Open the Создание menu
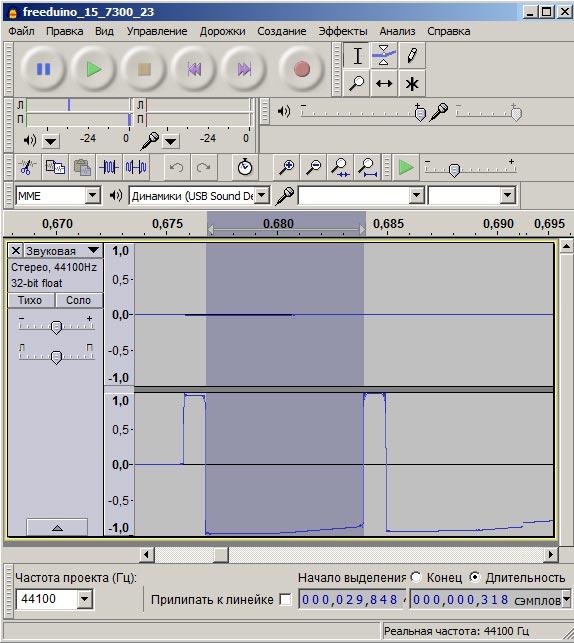Viewport: 574px width, 643px height. coord(282,31)
